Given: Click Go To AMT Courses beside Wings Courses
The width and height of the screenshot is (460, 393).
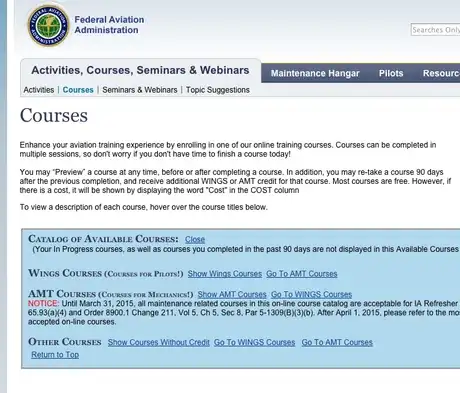Looking at the screenshot, I should point(302,274).
